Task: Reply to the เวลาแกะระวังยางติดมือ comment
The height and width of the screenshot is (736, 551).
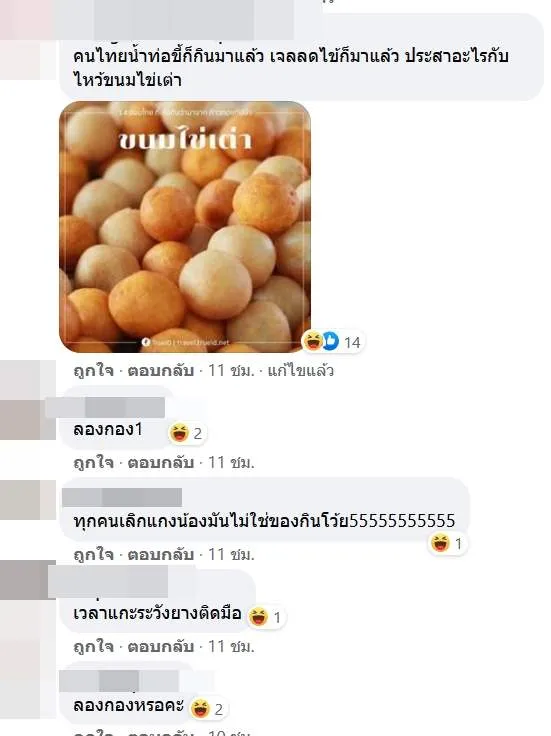Action: click(x=161, y=647)
